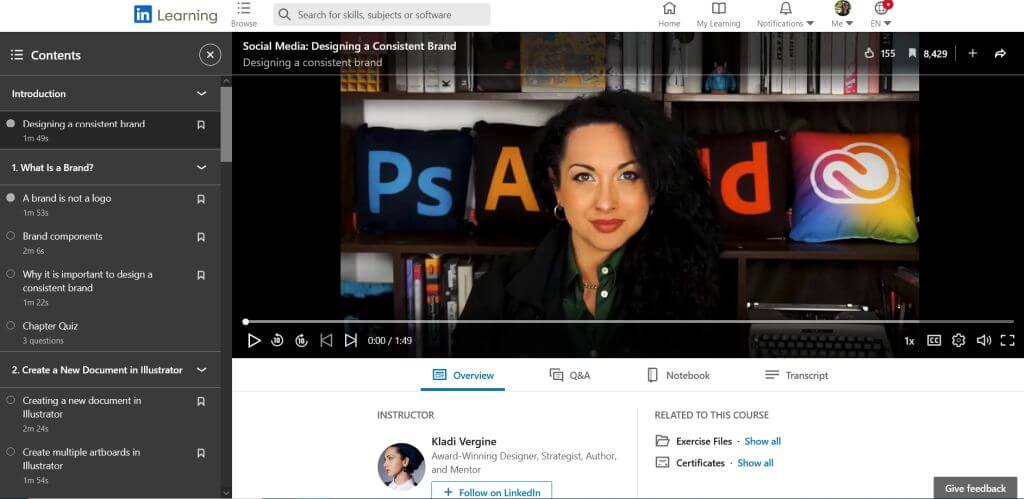Bookmark 'A brand is not a logo'
This screenshot has height=499, width=1024.
coord(201,199)
